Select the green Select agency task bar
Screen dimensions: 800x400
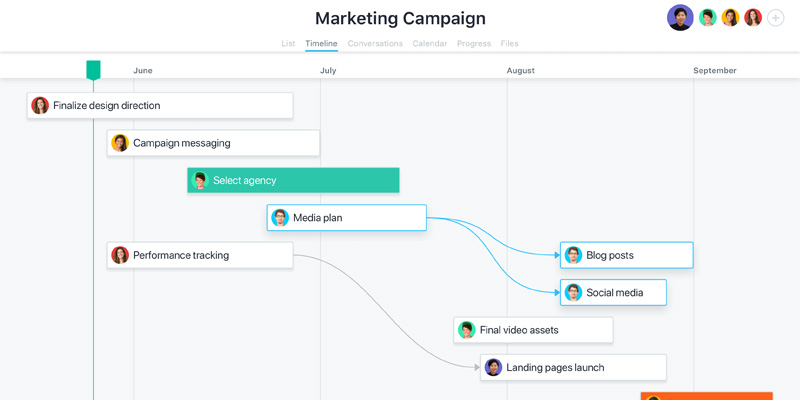tap(293, 180)
